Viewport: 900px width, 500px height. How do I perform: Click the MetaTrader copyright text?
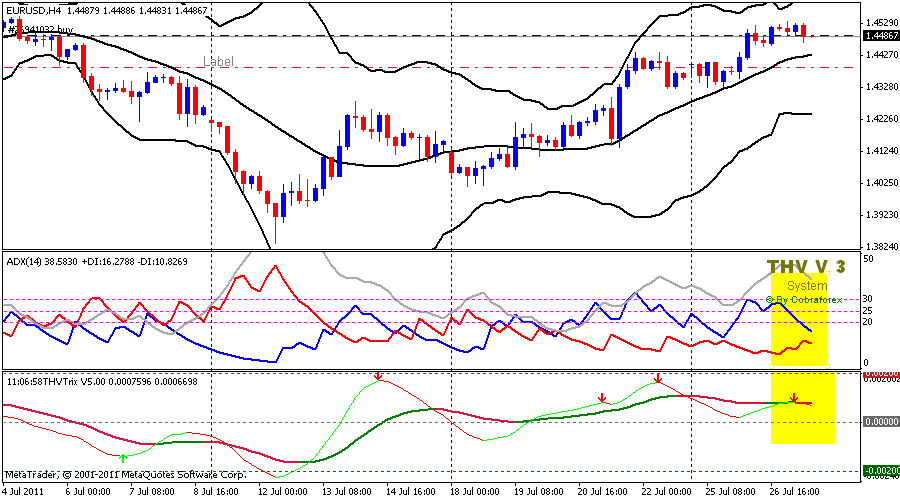tap(125, 474)
